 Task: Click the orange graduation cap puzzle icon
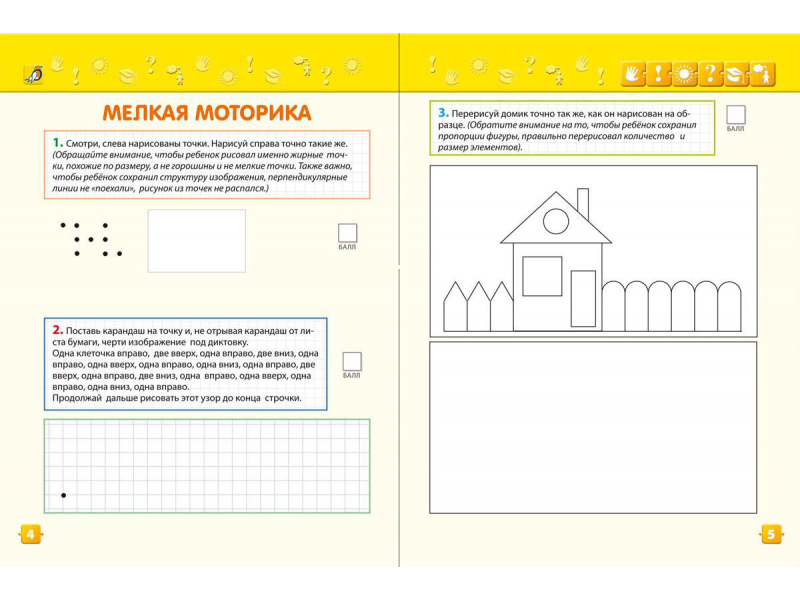[735, 73]
